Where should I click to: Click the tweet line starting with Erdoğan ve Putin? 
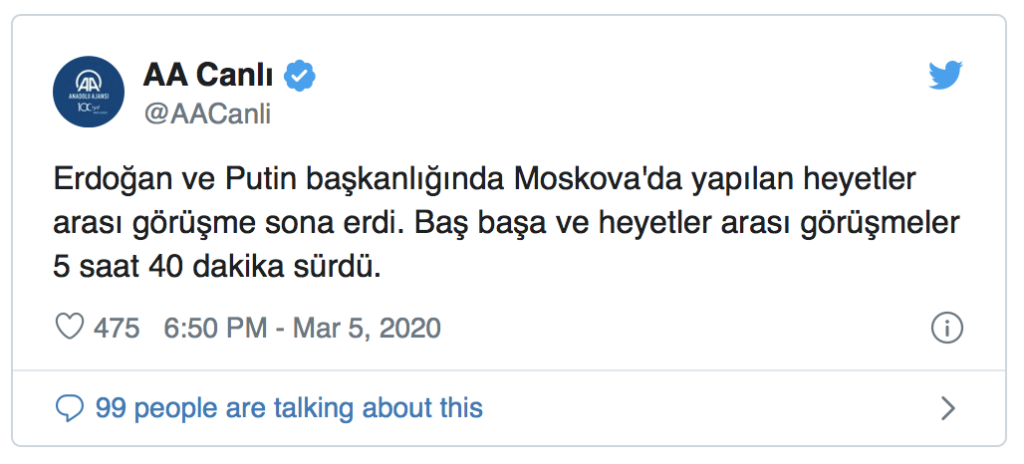485,180
